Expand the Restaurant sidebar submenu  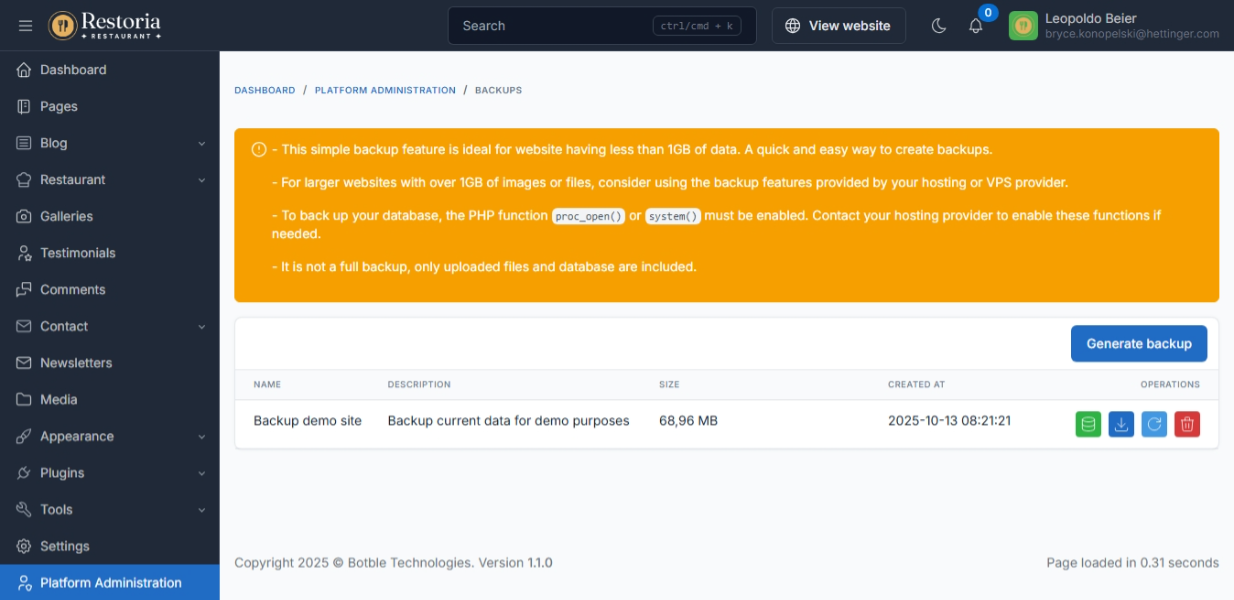click(x=201, y=180)
